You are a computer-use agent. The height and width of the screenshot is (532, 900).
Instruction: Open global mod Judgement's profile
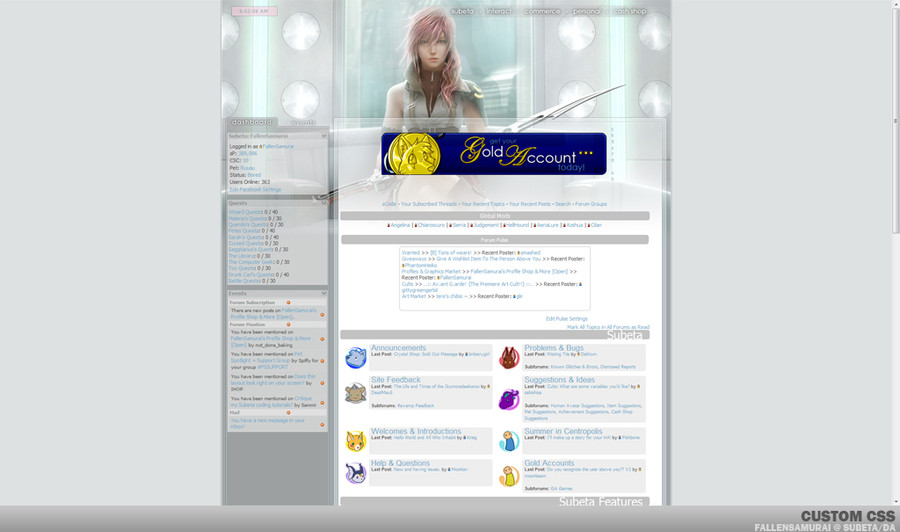[x=486, y=226]
